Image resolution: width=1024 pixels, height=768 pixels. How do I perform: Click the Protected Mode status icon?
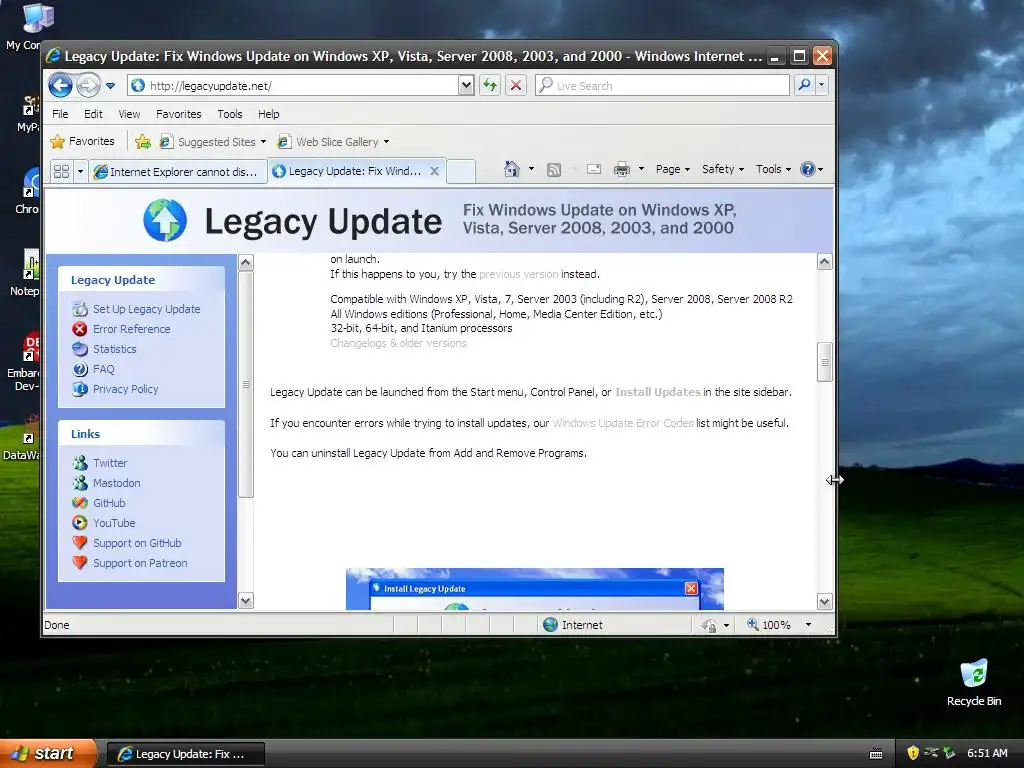tap(709, 626)
